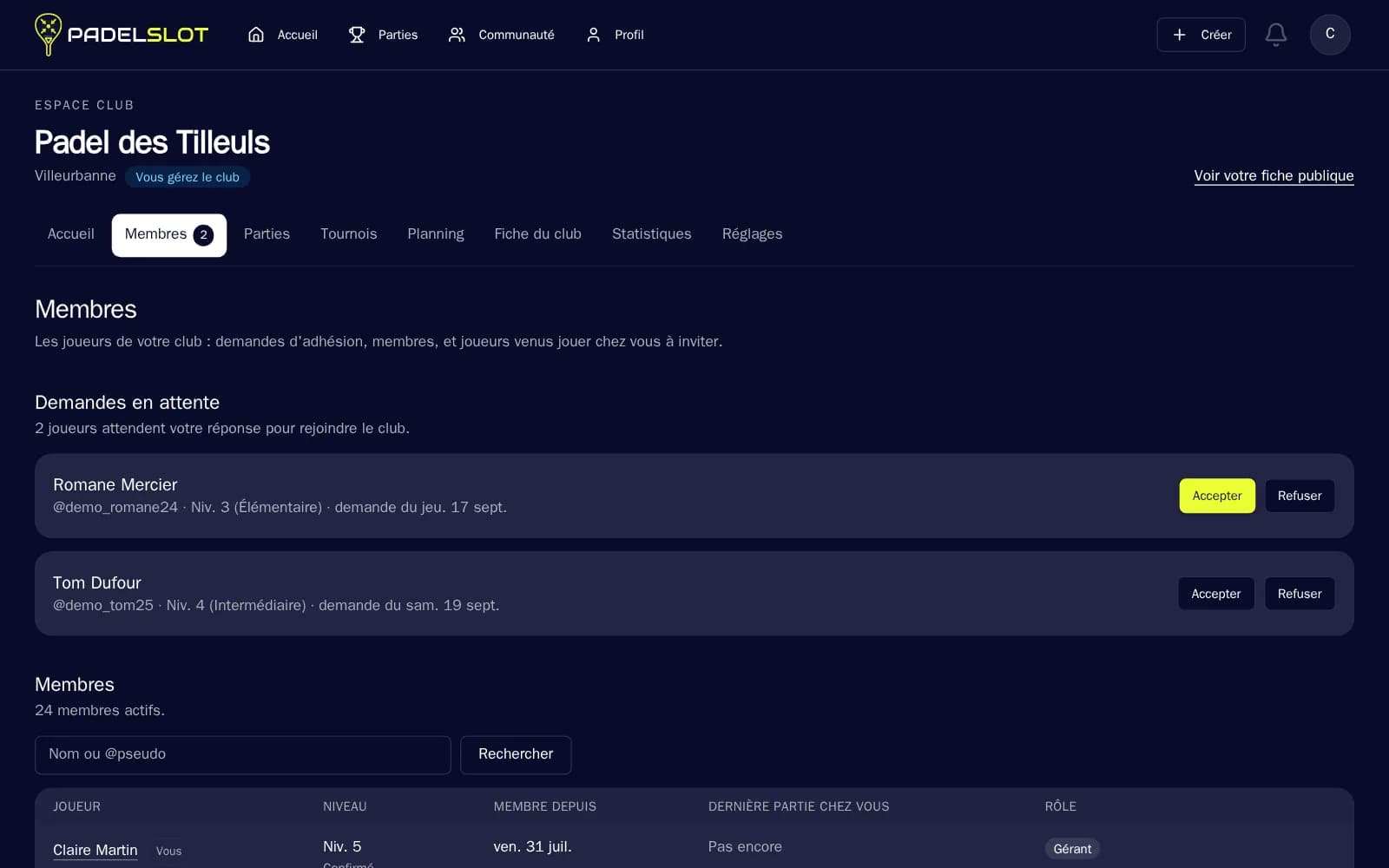Image resolution: width=1389 pixels, height=868 pixels.
Task: Open Voir votre fiche publique link
Action: pyautogui.click(x=1274, y=176)
